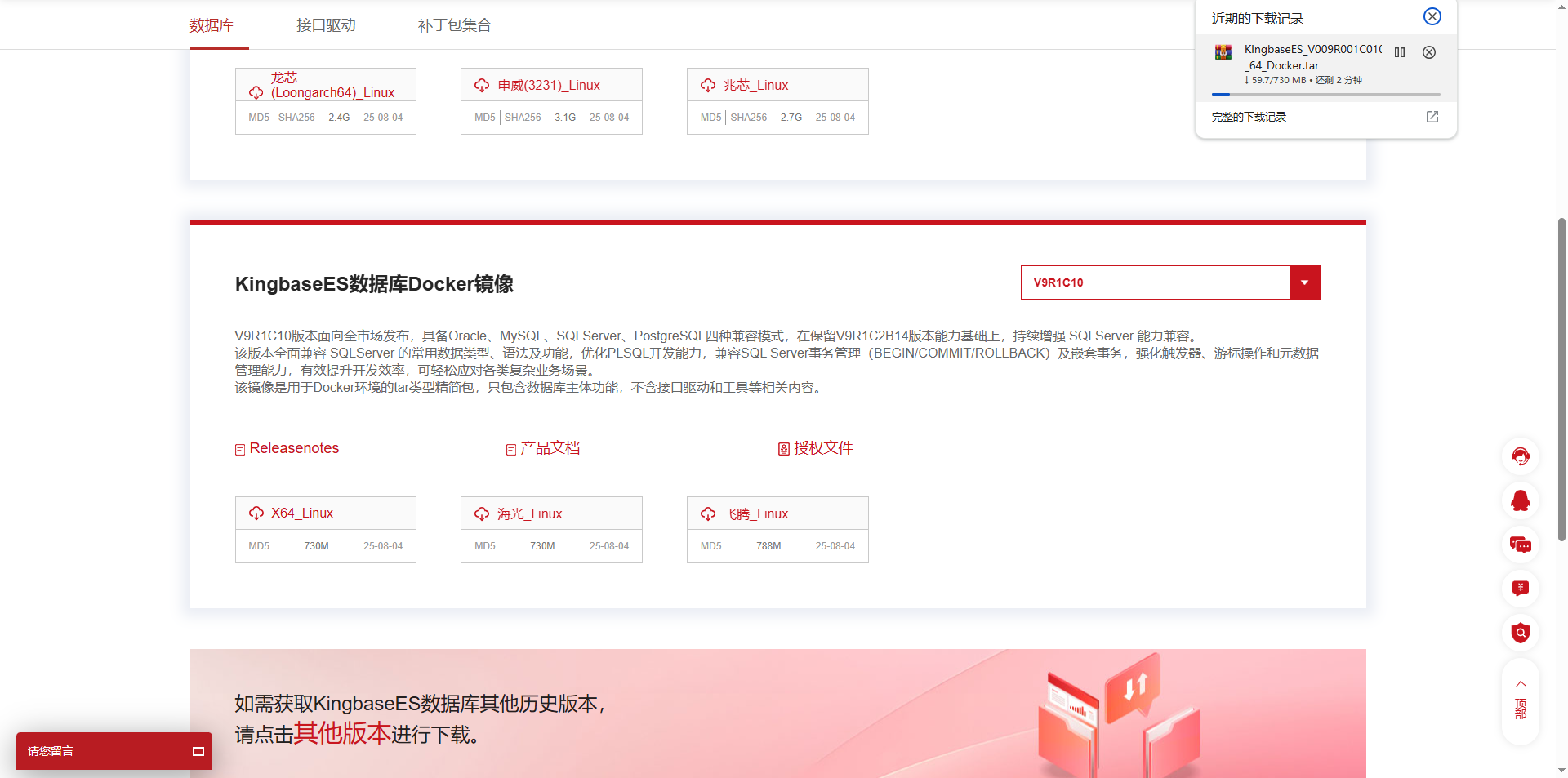This screenshot has height=778, width=1568.
Task: Open the 授权文件 link
Action: [x=823, y=448]
